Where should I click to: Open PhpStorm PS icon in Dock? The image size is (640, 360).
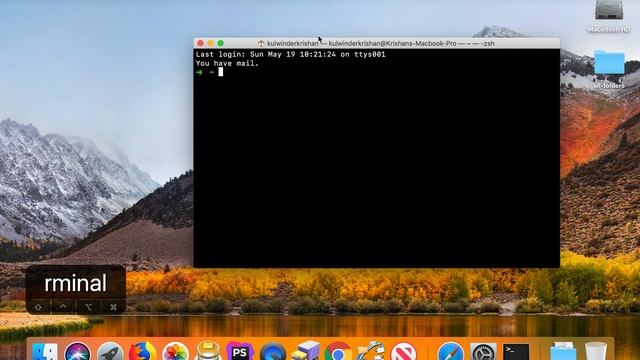click(240, 352)
